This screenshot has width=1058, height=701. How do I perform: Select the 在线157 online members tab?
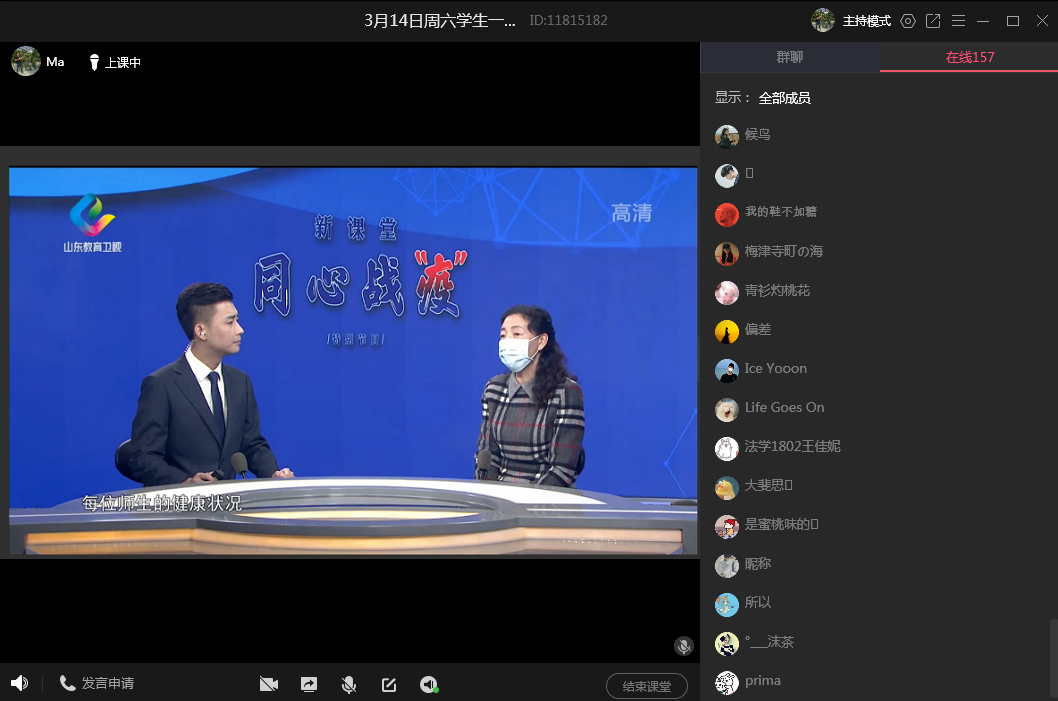969,57
